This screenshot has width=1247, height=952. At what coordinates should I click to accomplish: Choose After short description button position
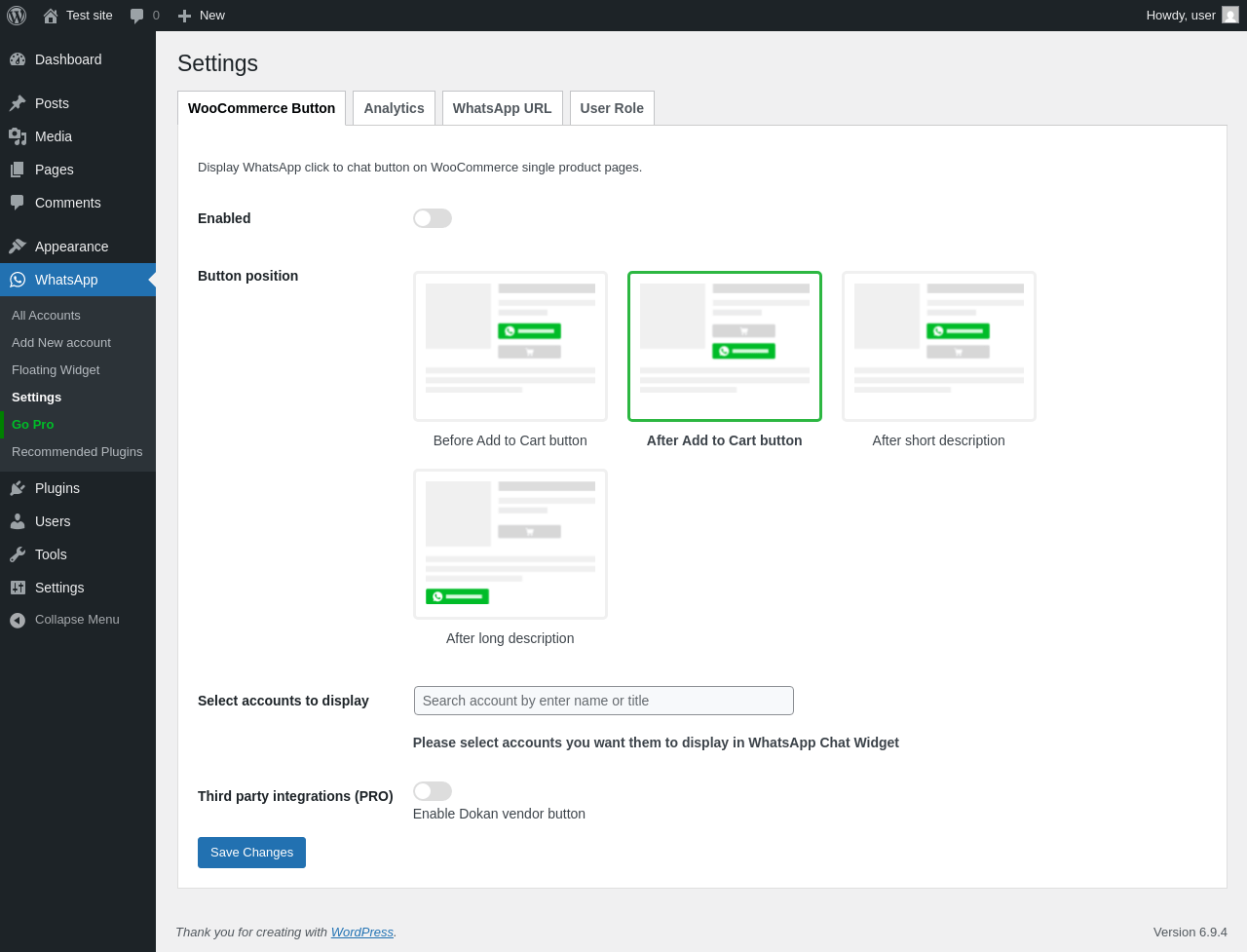coord(938,346)
